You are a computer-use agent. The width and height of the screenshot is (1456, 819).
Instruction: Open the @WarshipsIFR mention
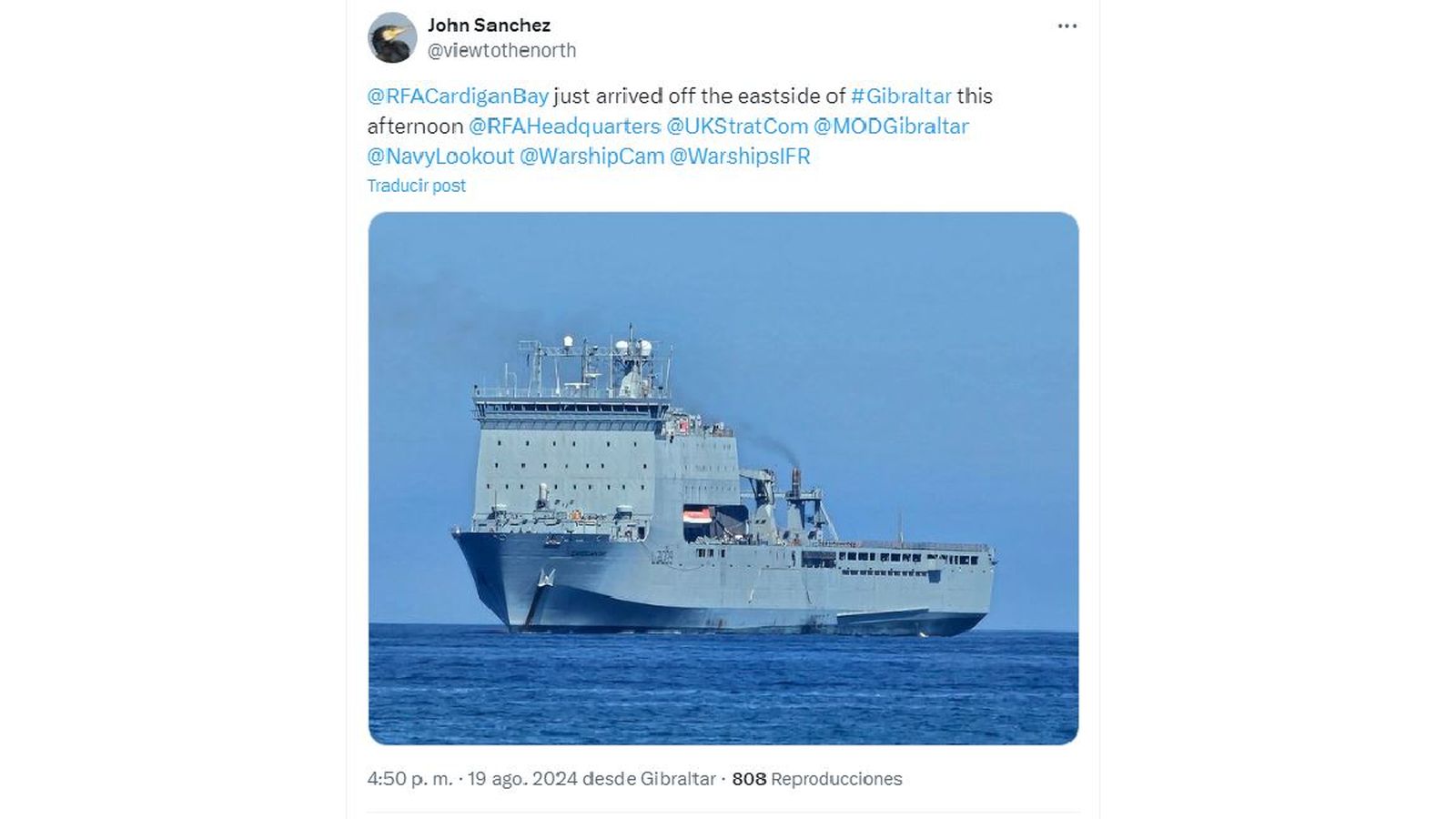740,156
